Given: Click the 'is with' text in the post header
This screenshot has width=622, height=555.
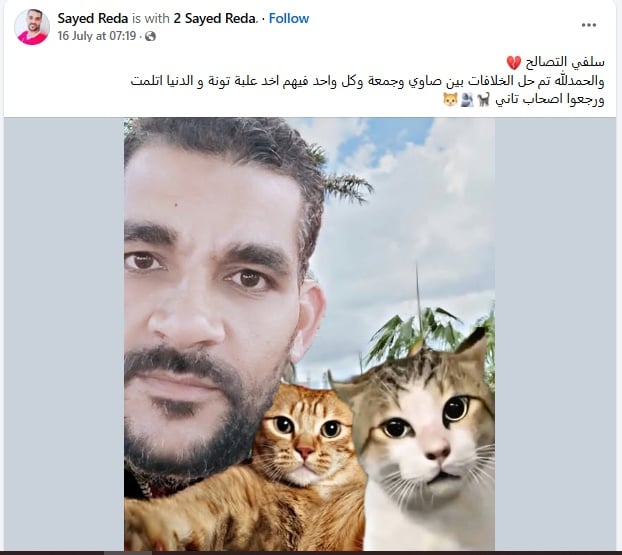Looking at the screenshot, I should coord(151,18).
